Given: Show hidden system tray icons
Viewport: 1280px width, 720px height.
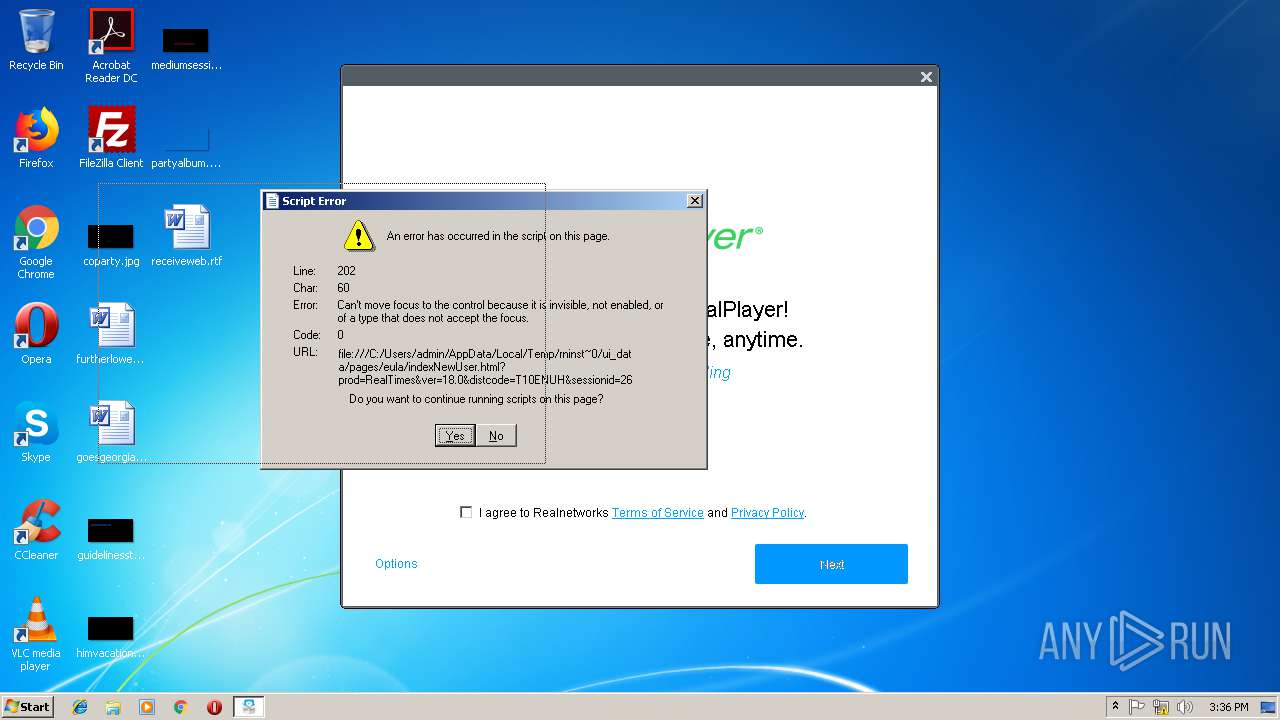Looking at the screenshot, I should pyautogui.click(x=1116, y=707).
